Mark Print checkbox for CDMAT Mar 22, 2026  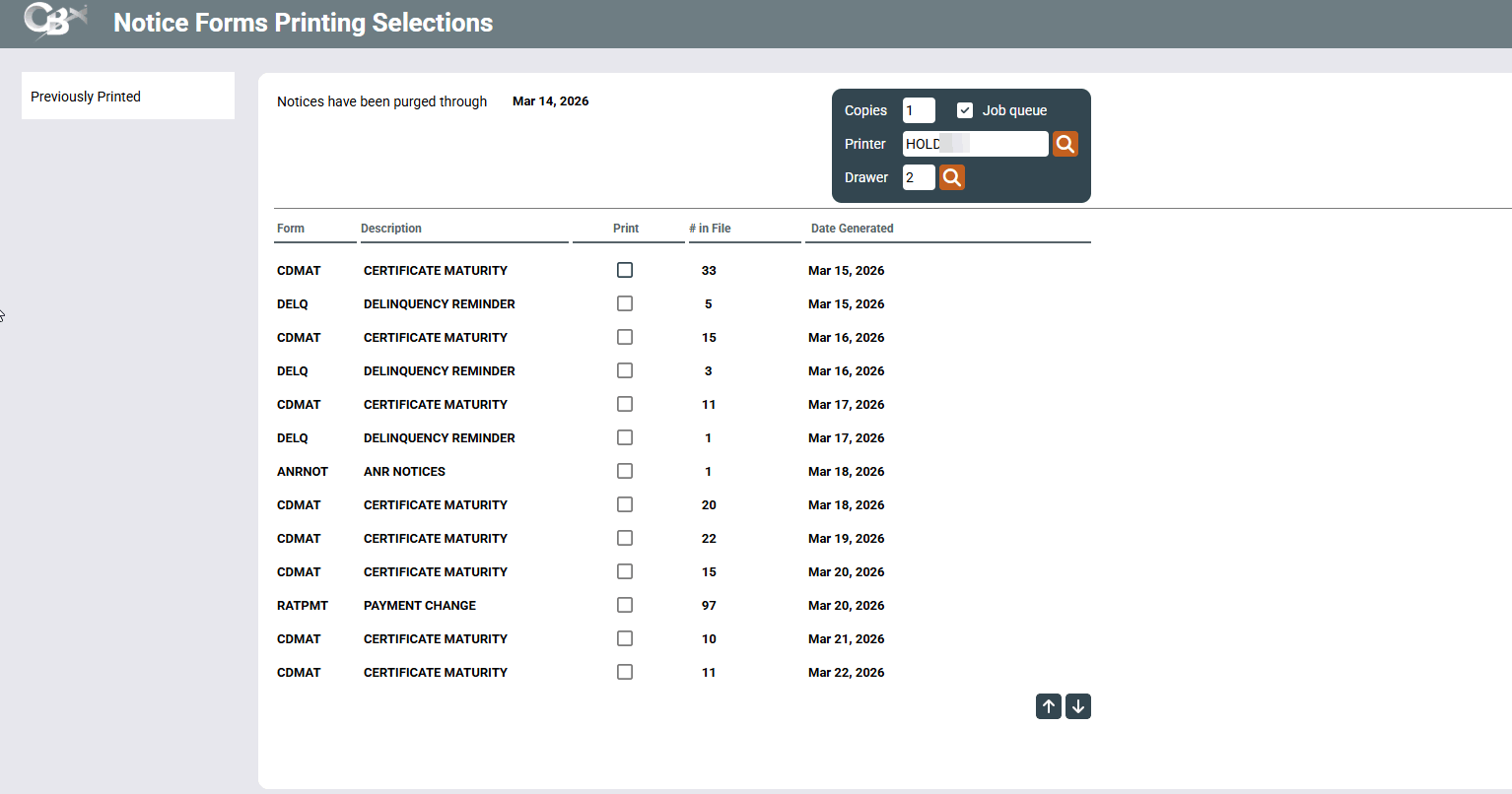(x=625, y=672)
